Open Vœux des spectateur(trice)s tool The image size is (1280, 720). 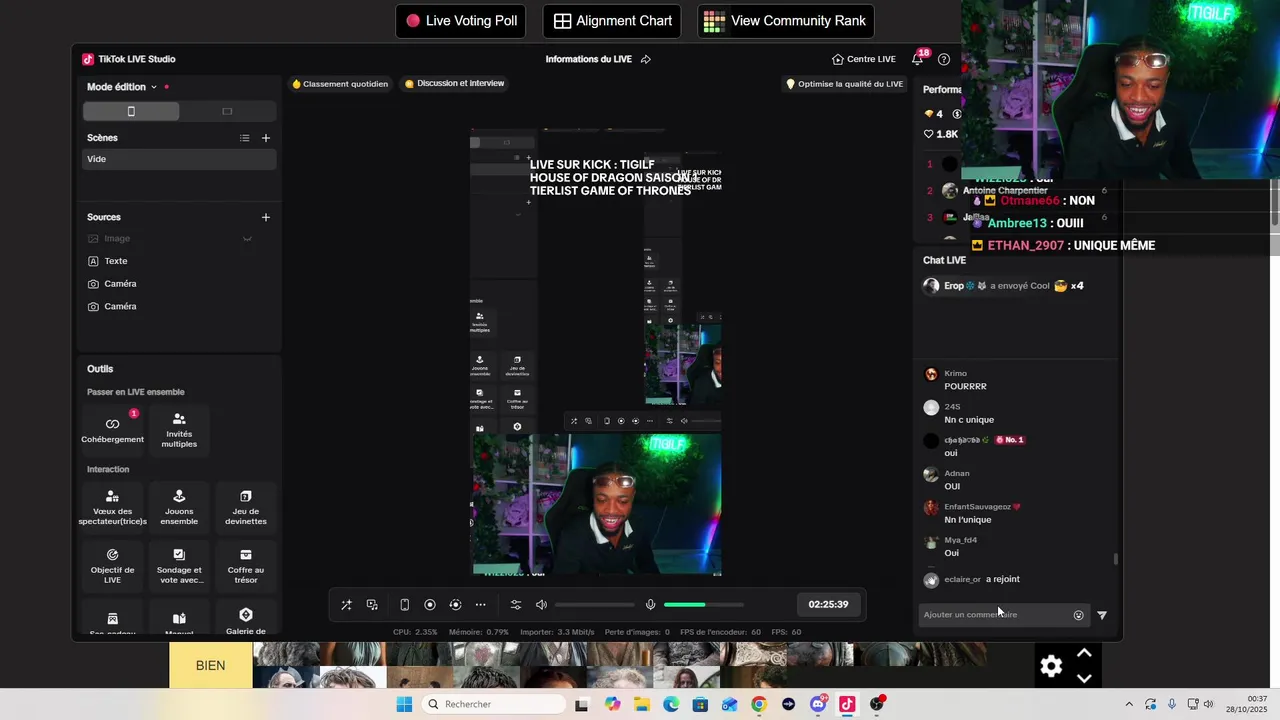(x=112, y=507)
